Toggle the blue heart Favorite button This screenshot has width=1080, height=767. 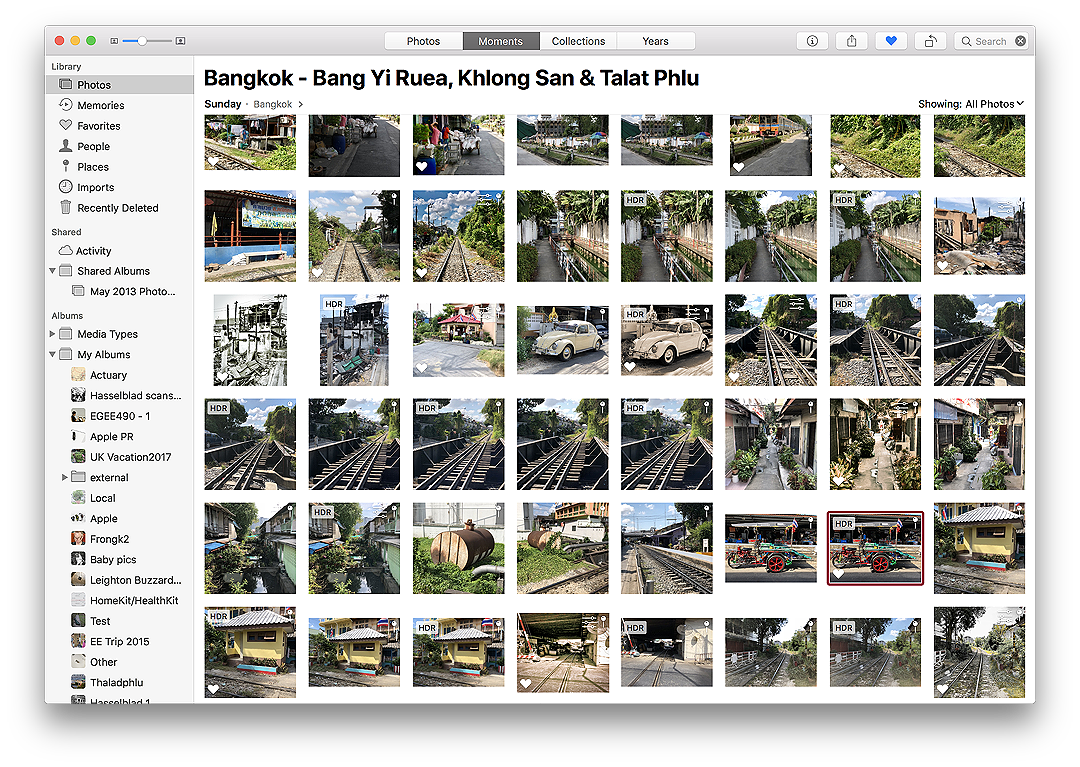[x=891, y=41]
